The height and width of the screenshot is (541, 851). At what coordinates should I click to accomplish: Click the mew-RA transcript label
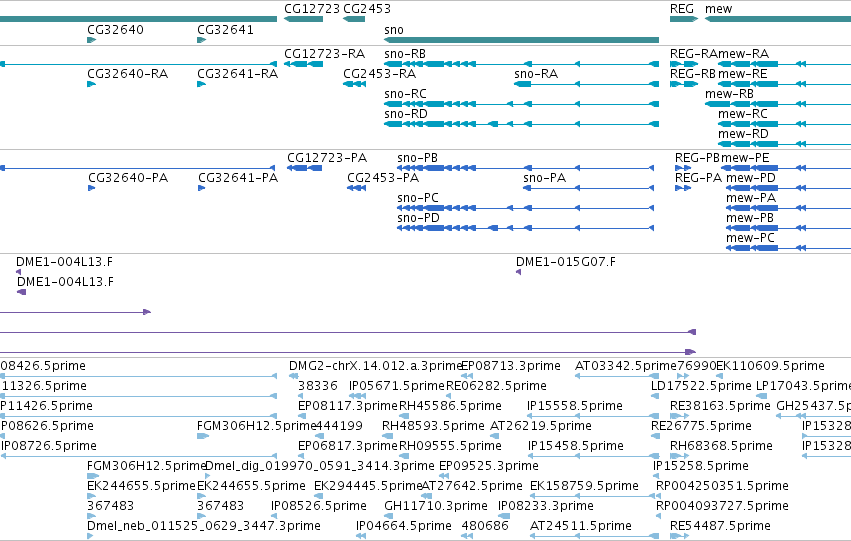[744, 54]
